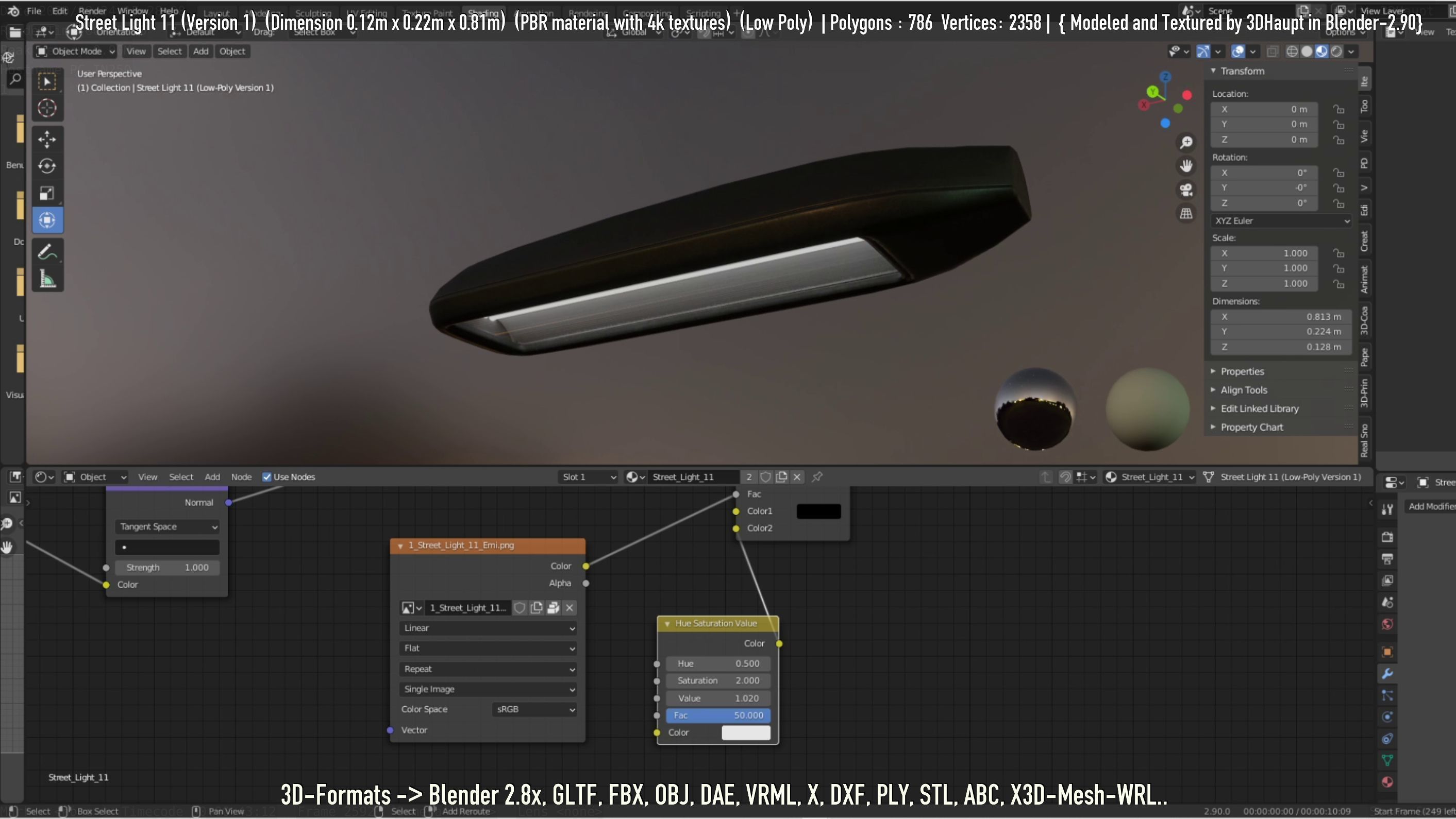The image size is (1456, 819).
Task: Switch perspective/orthographic grid icon
Action: coord(1186,213)
